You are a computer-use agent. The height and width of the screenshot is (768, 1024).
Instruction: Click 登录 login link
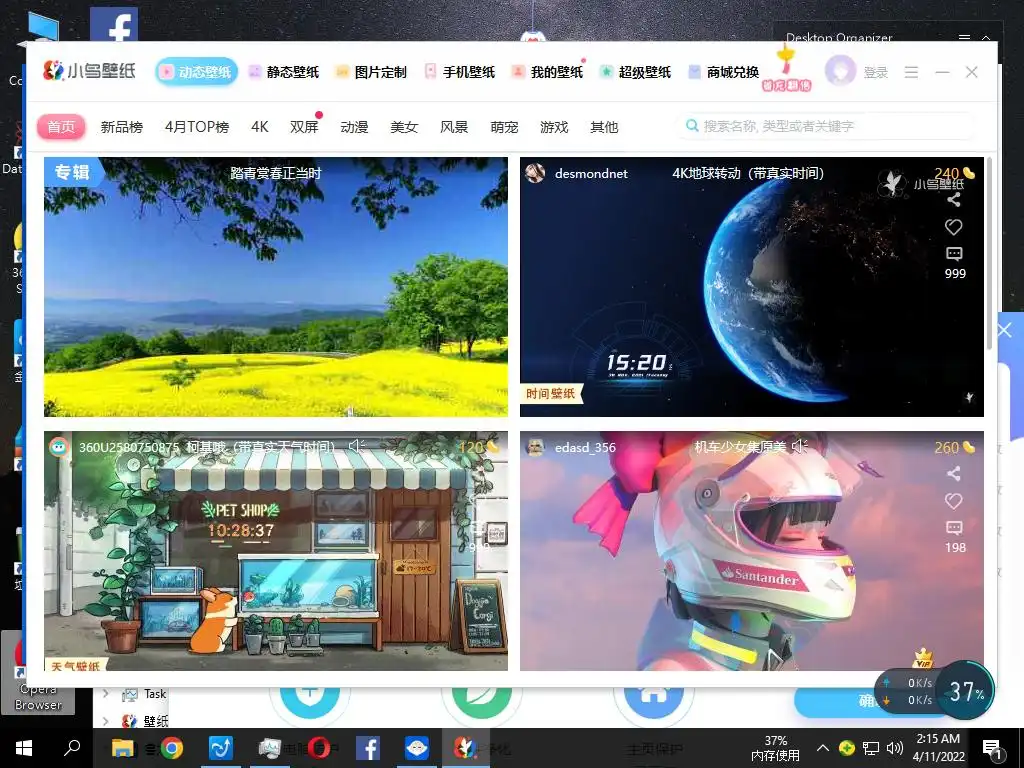[x=876, y=72]
